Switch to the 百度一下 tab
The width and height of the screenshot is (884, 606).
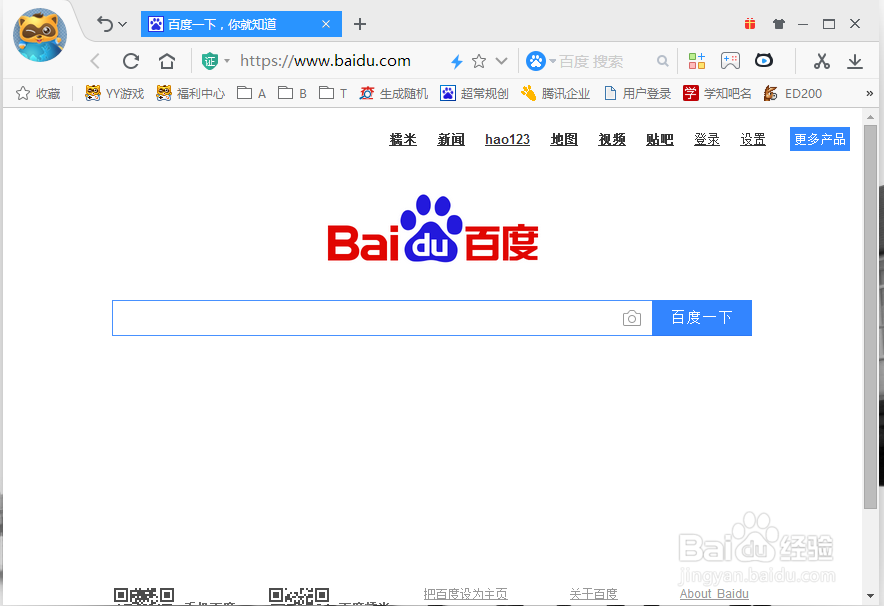(x=230, y=23)
